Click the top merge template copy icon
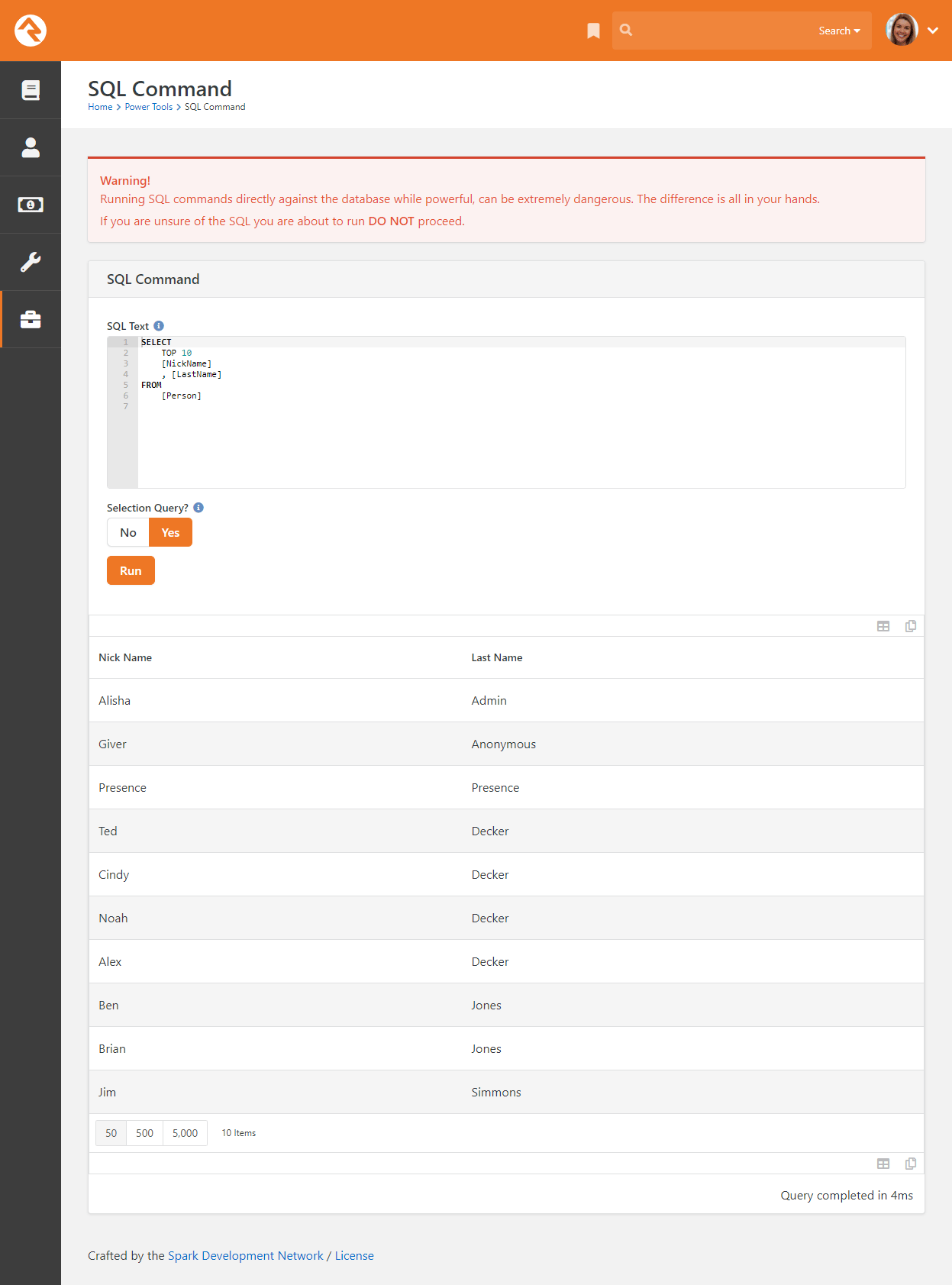The height and width of the screenshot is (1285, 952). tap(911, 626)
